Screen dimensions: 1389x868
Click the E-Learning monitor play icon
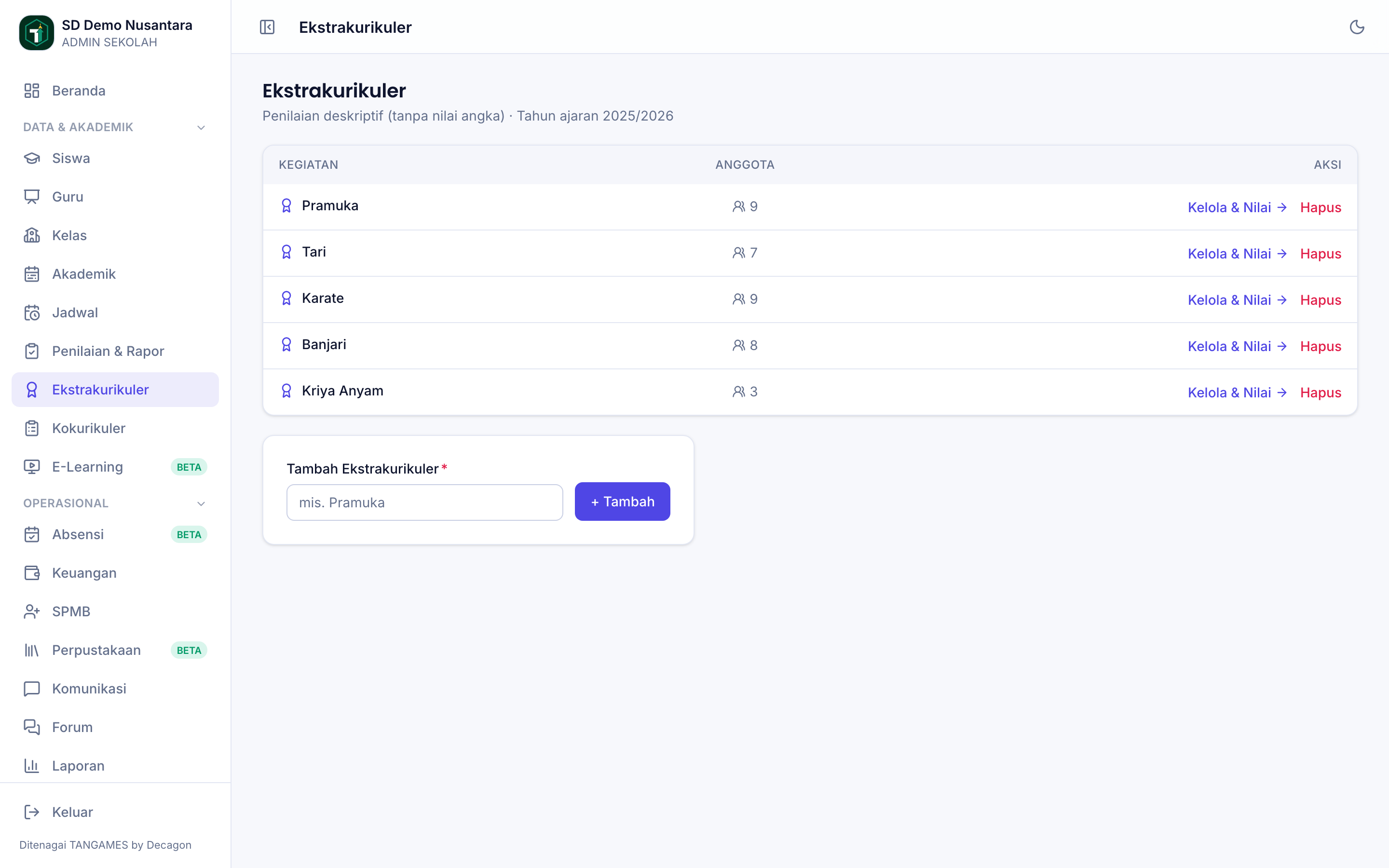point(31,467)
